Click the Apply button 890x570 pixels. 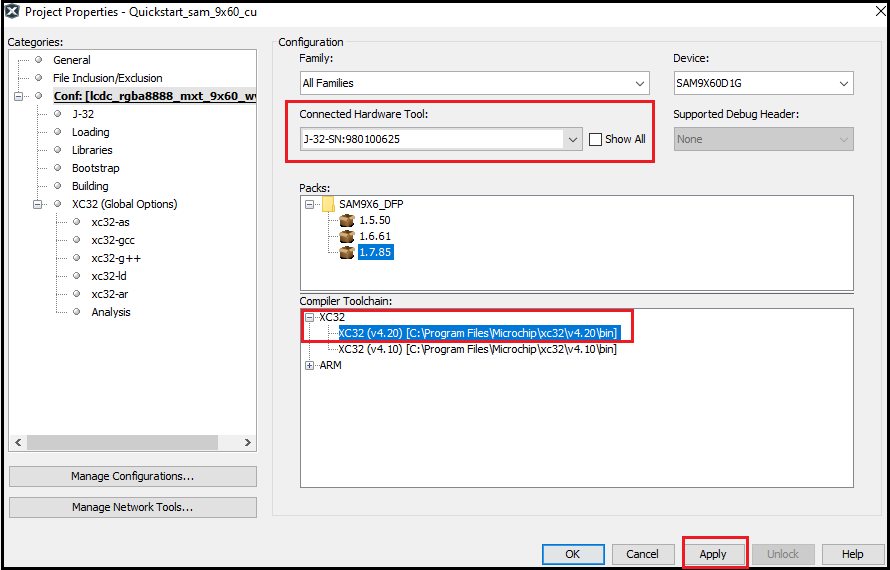pos(713,554)
